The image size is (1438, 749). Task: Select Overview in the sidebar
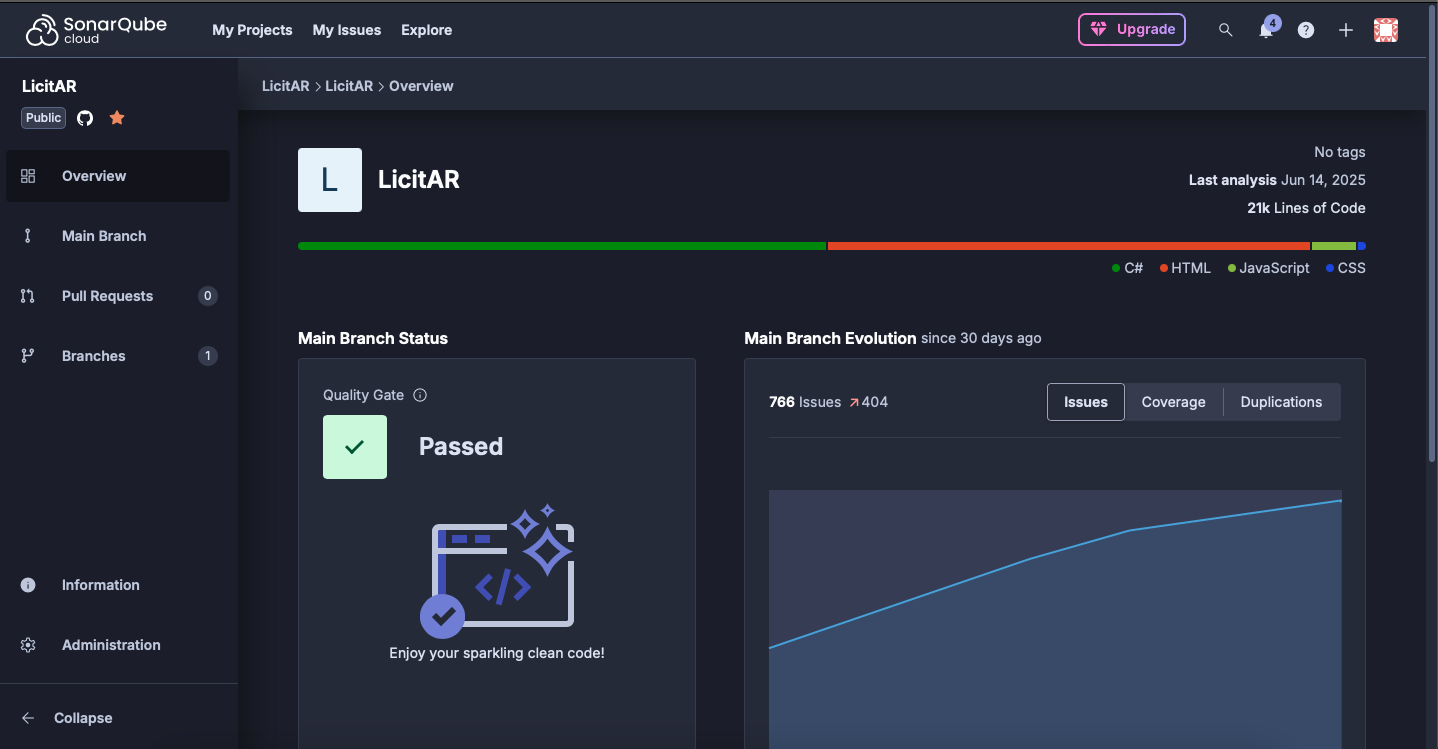click(118, 176)
